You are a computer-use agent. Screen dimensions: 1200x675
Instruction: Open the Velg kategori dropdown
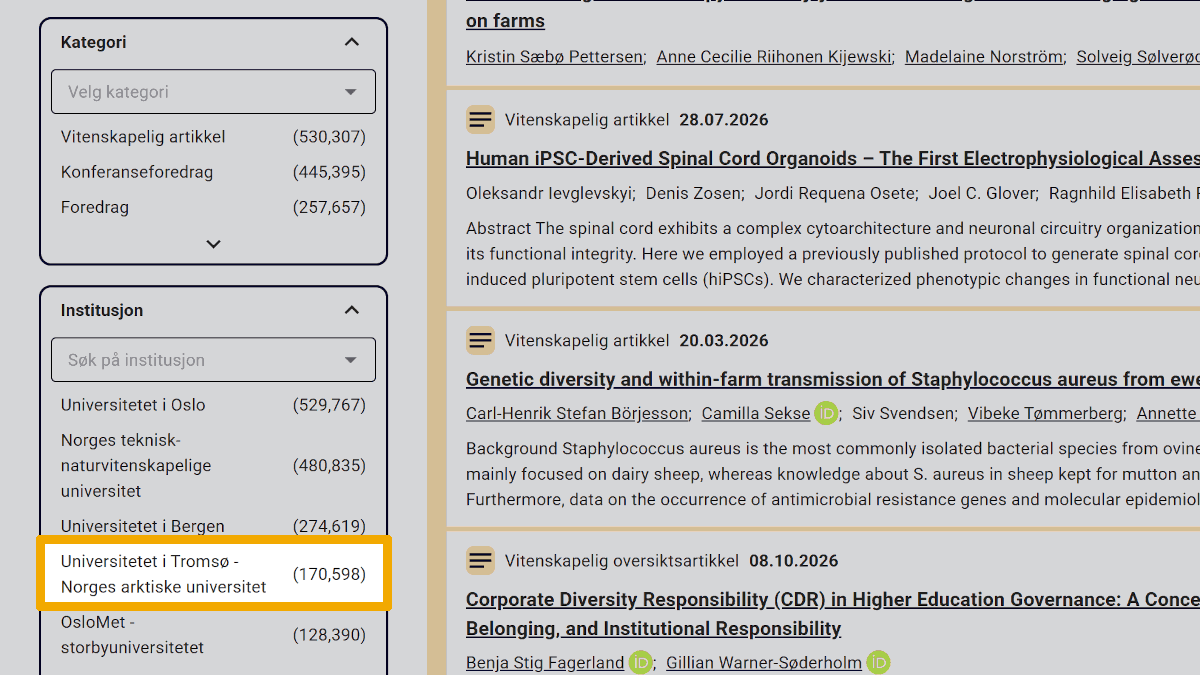[213, 92]
